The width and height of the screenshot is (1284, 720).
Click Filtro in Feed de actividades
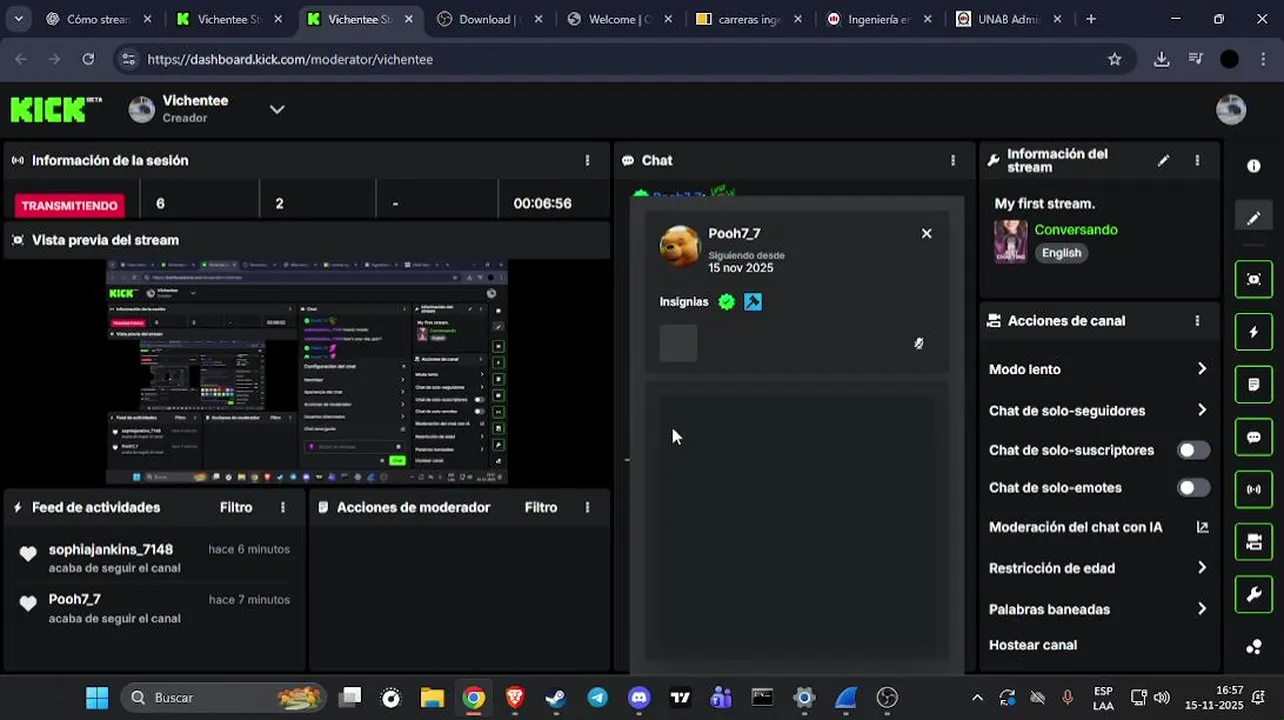pos(236,507)
